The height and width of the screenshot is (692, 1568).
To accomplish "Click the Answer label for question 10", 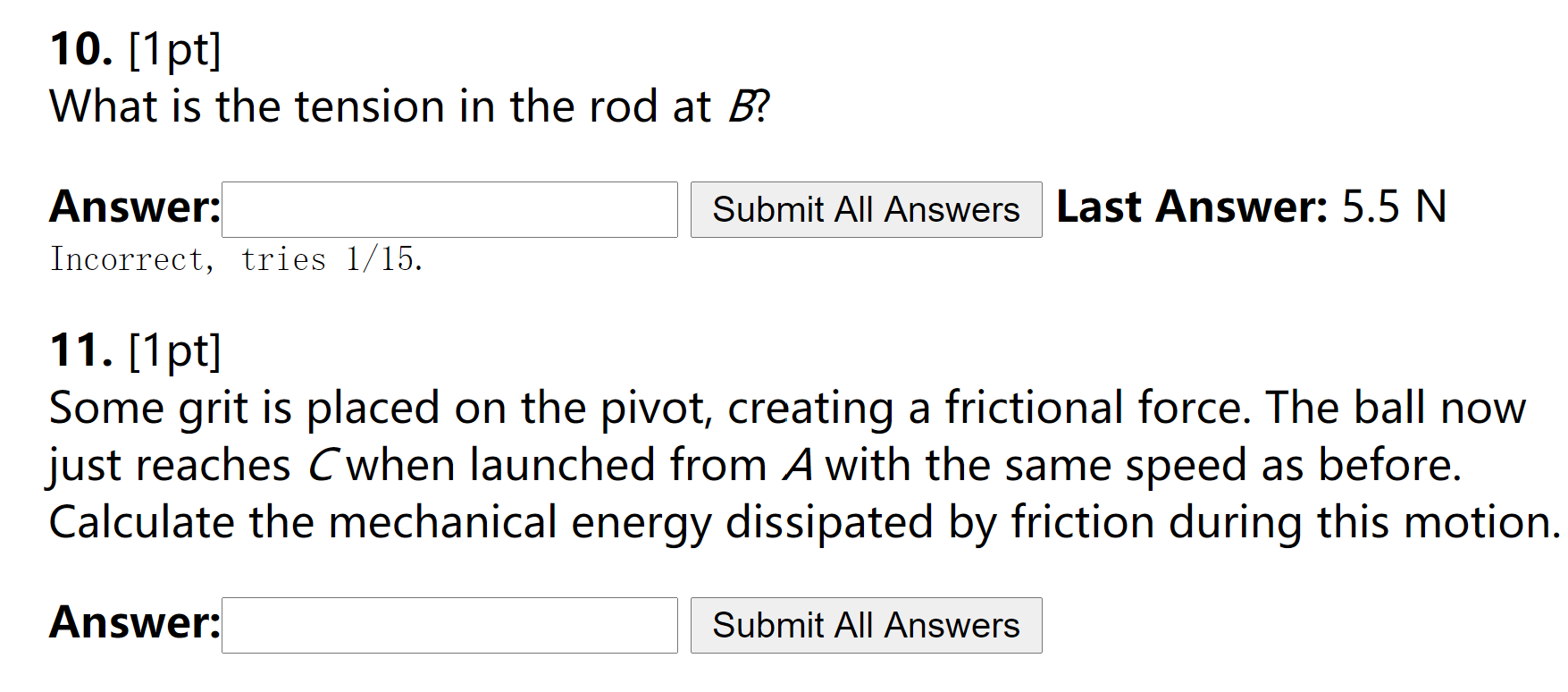I will [132, 207].
